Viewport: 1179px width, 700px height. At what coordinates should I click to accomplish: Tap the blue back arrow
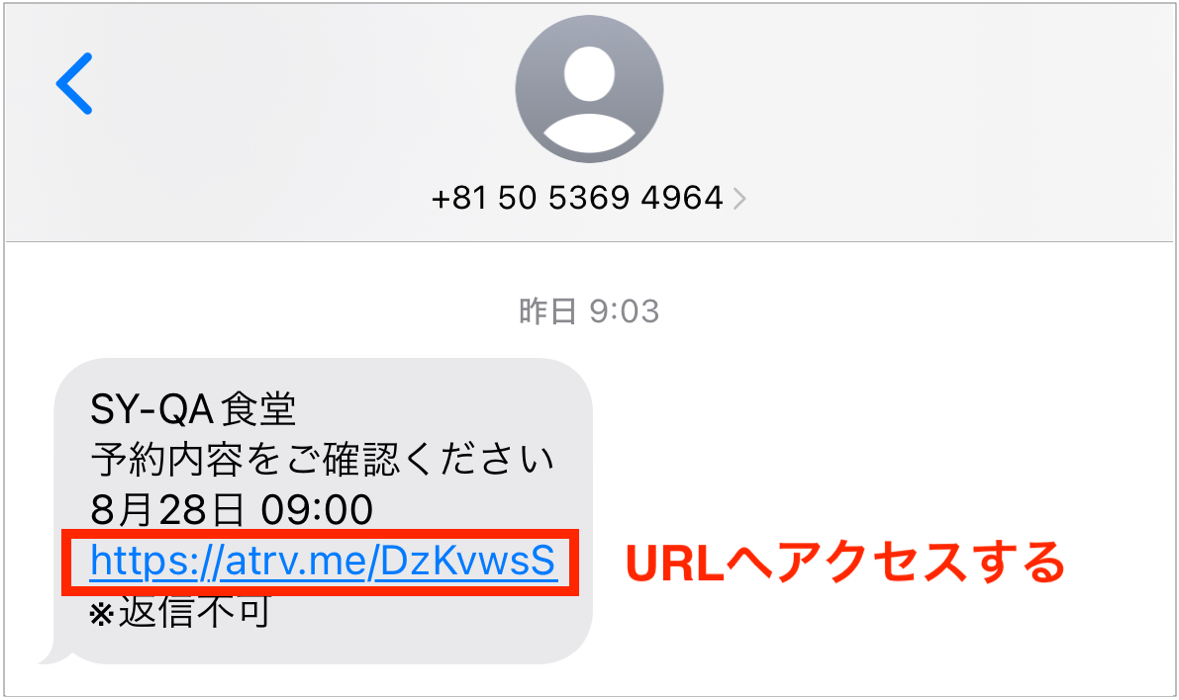(x=74, y=83)
